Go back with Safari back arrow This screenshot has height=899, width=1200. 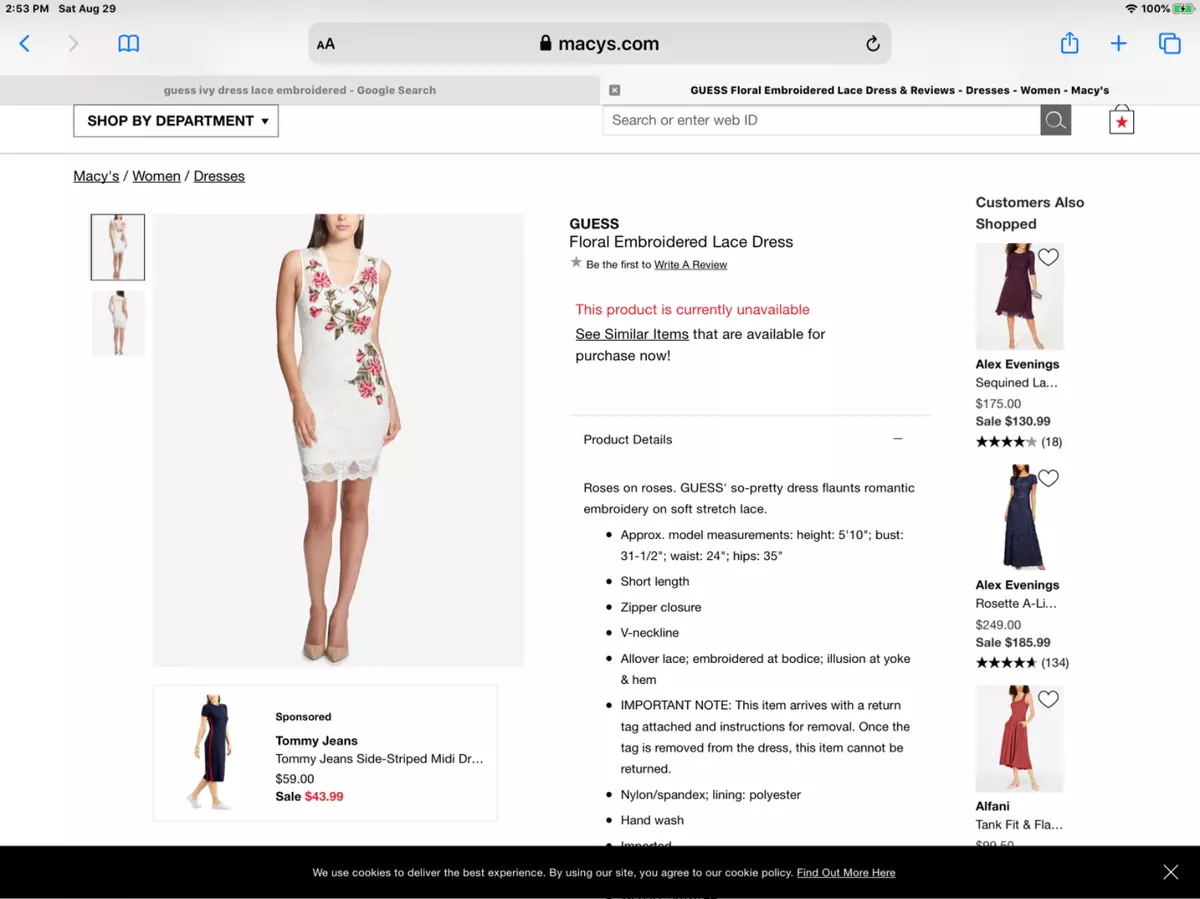[25, 43]
